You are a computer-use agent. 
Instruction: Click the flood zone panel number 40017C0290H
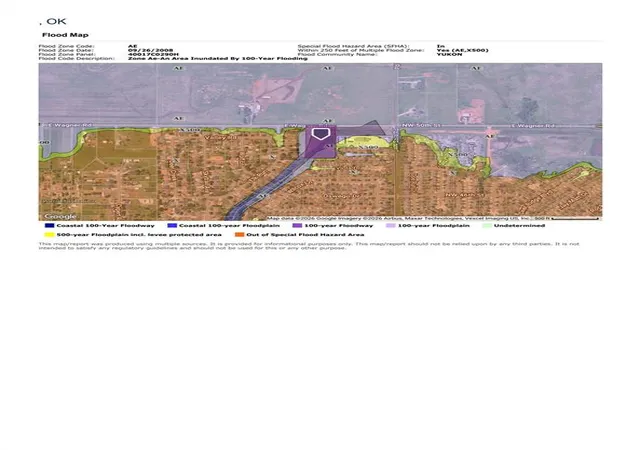pyautogui.click(x=153, y=54)
